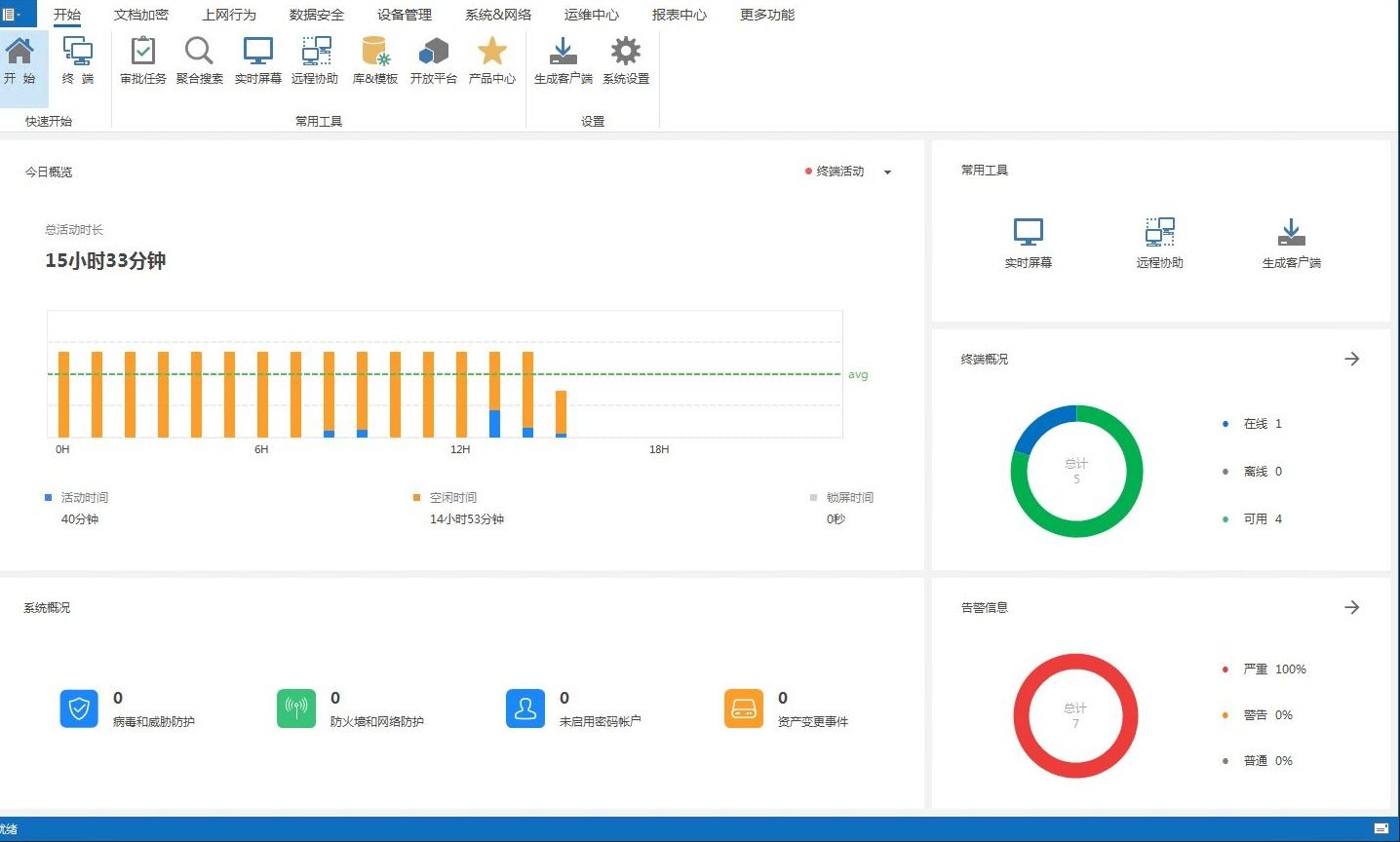Viewport: 1400px width, 842px height.
Task: Switch to the 开始 ribbon tab
Action: (67, 15)
